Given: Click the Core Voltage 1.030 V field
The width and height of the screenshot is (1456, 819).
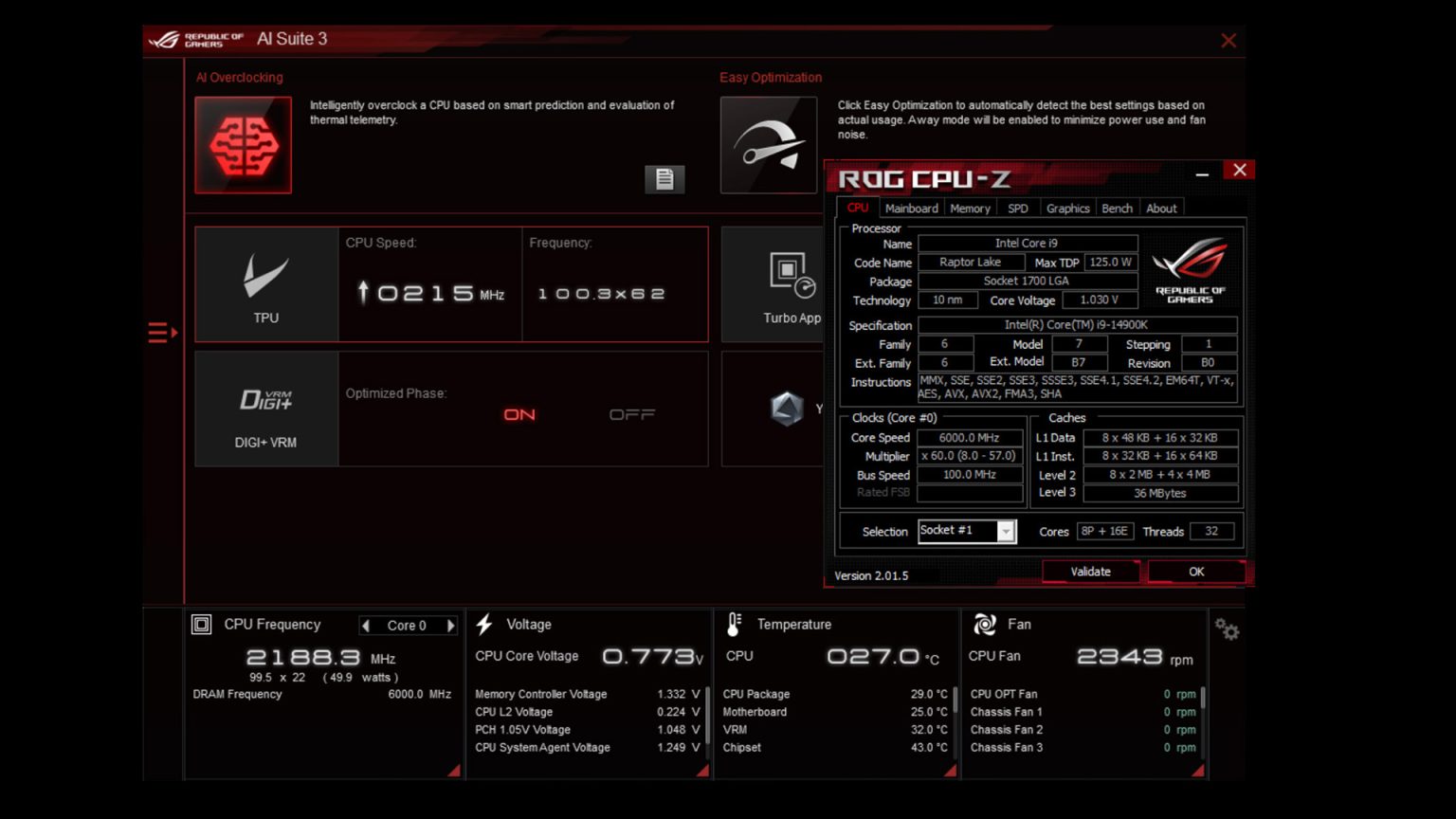Looking at the screenshot, I should click(x=1100, y=300).
